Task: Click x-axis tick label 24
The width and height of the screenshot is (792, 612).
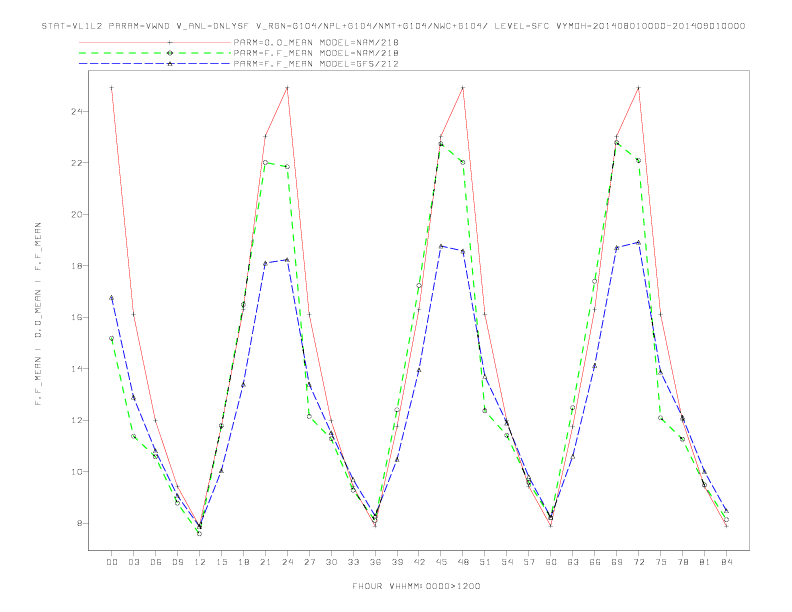Action: [287, 562]
